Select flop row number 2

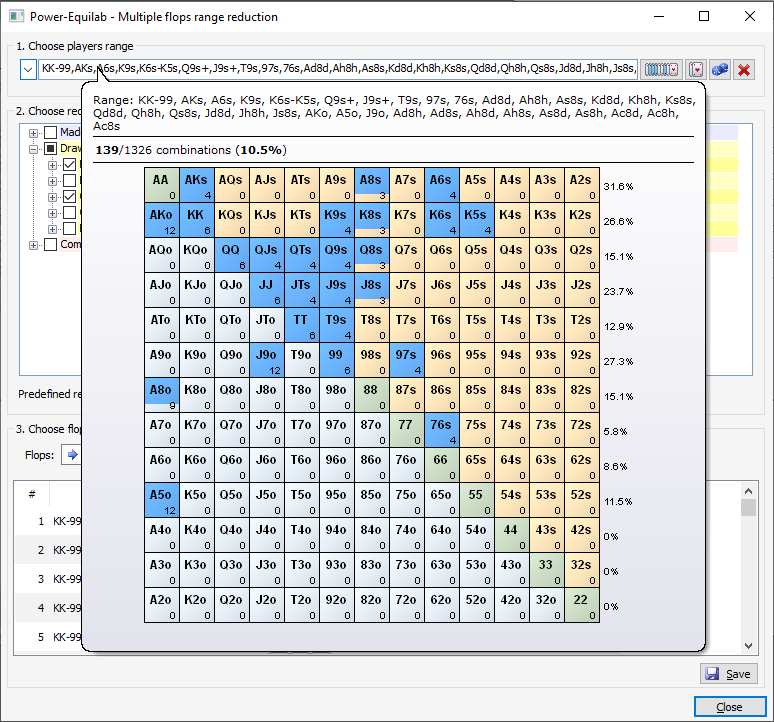point(48,550)
